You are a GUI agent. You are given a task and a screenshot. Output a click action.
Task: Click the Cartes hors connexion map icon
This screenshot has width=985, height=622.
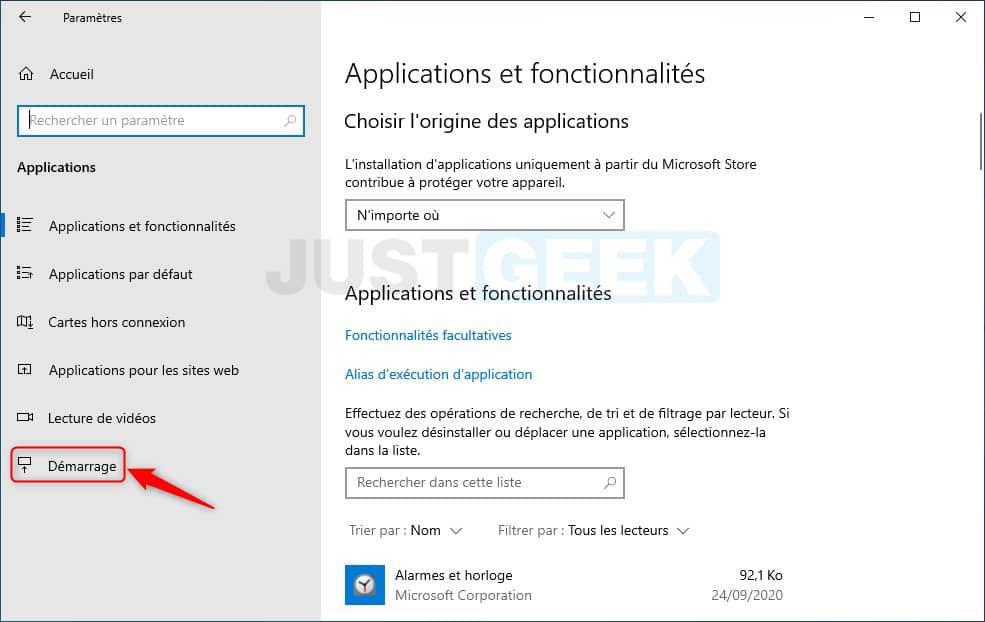24,322
